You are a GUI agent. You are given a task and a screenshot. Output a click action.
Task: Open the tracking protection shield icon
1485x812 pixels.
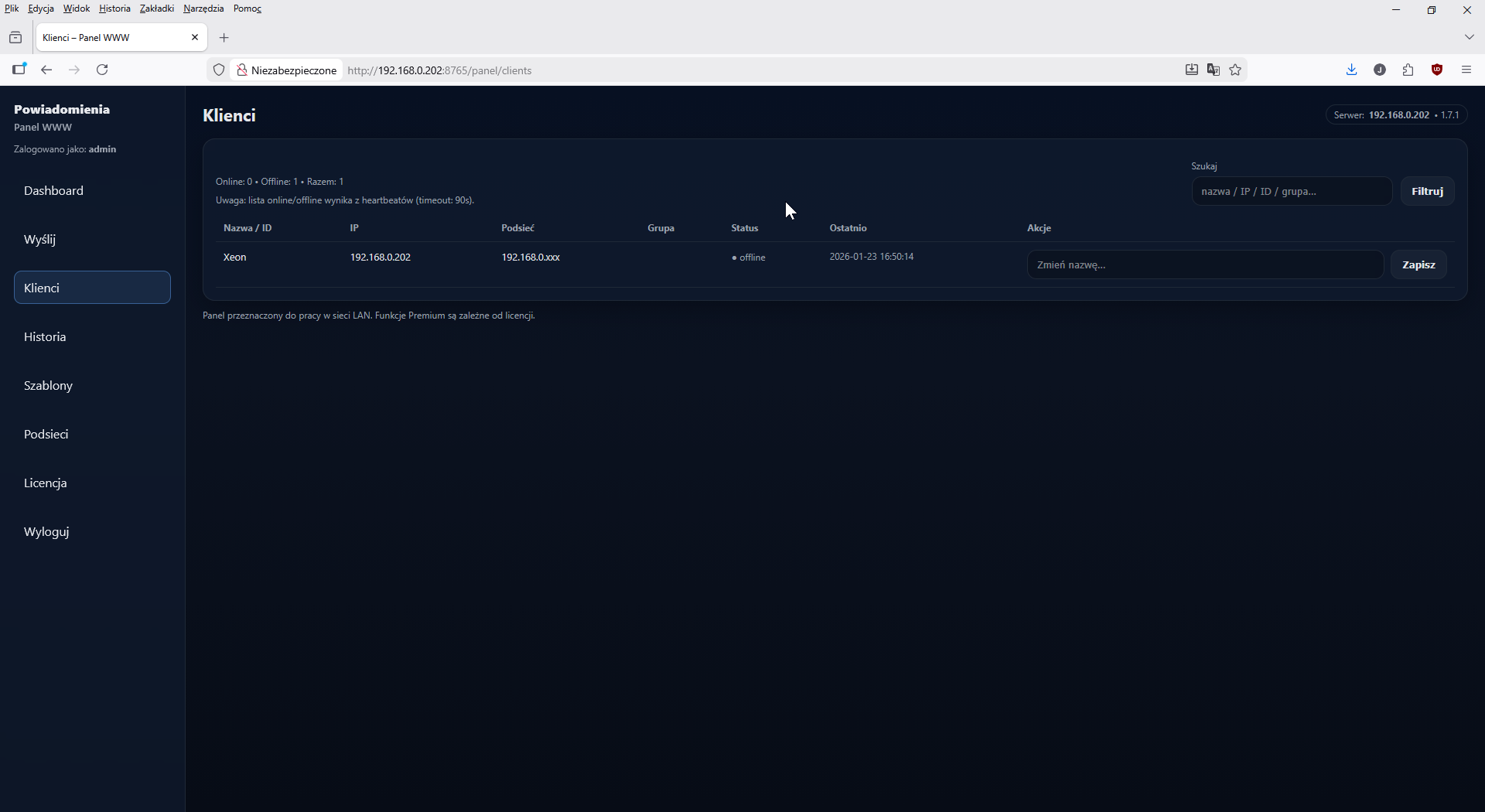(x=219, y=70)
